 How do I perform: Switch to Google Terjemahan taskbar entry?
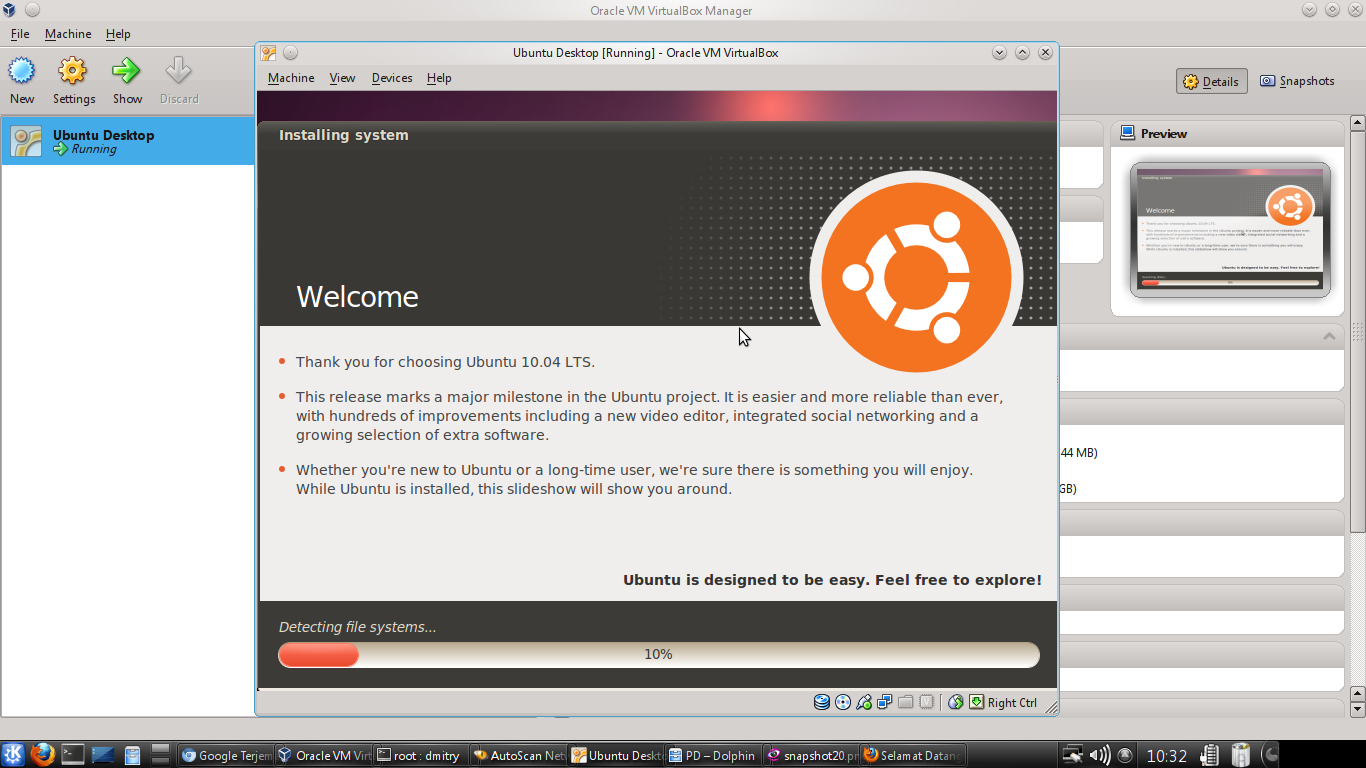[226, 756]
